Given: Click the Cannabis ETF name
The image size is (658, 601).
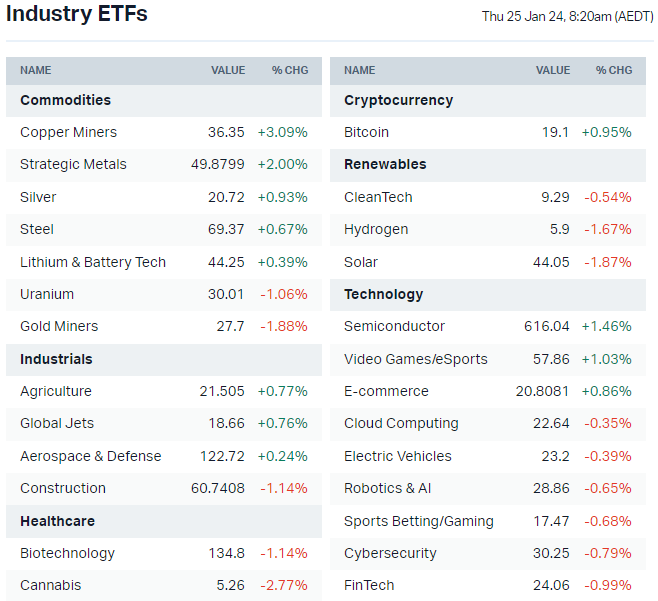Looking at the screenshot, I should [50, 585].
